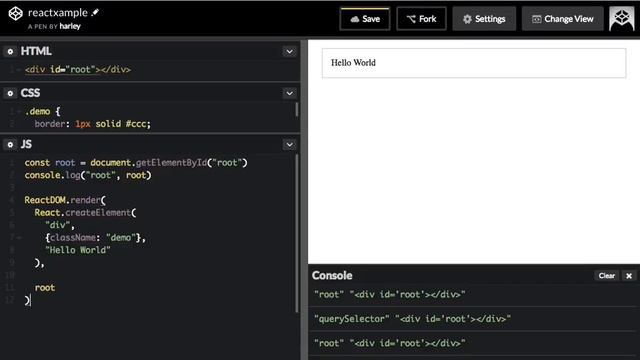
Task: Click the reactxample pen title
Action: (x=58, y=13)
